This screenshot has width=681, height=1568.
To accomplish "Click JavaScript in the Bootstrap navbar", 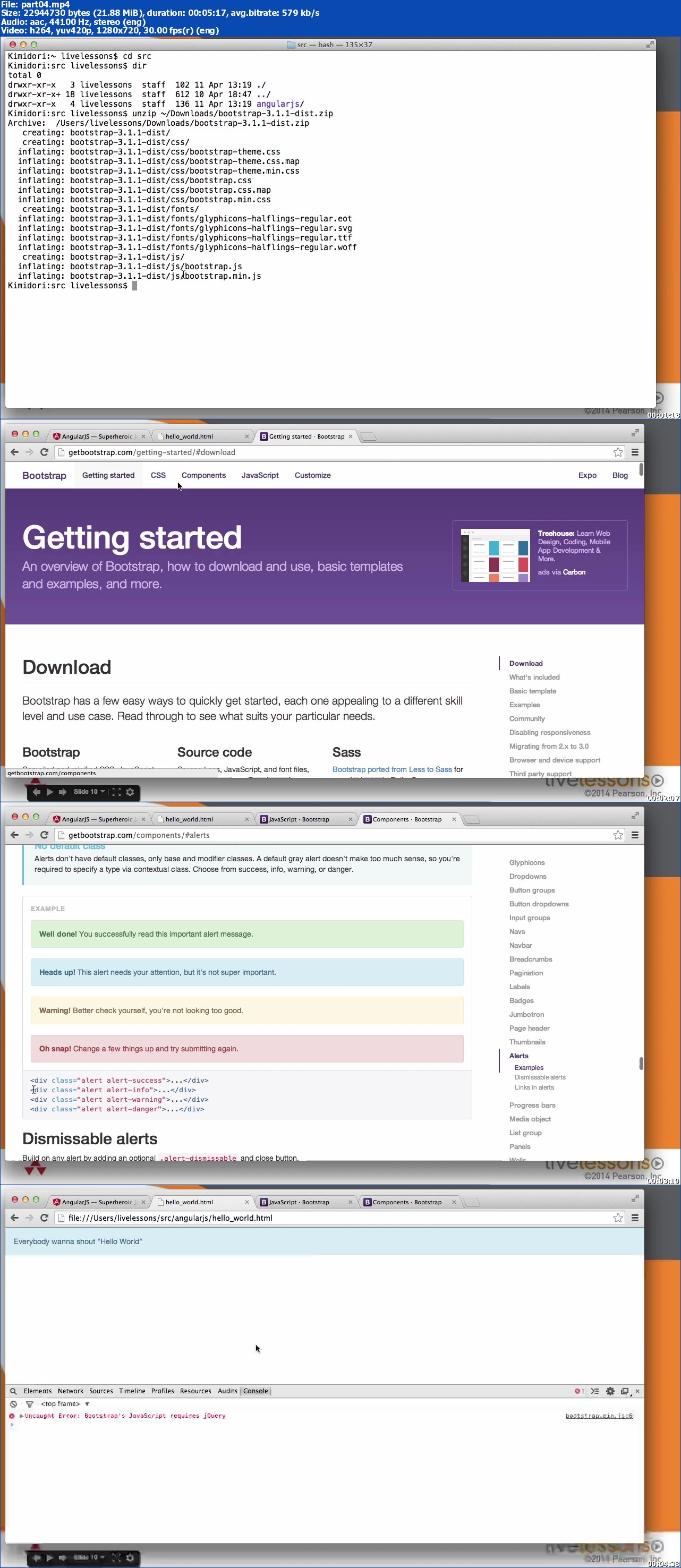I will tap(260, 475).
